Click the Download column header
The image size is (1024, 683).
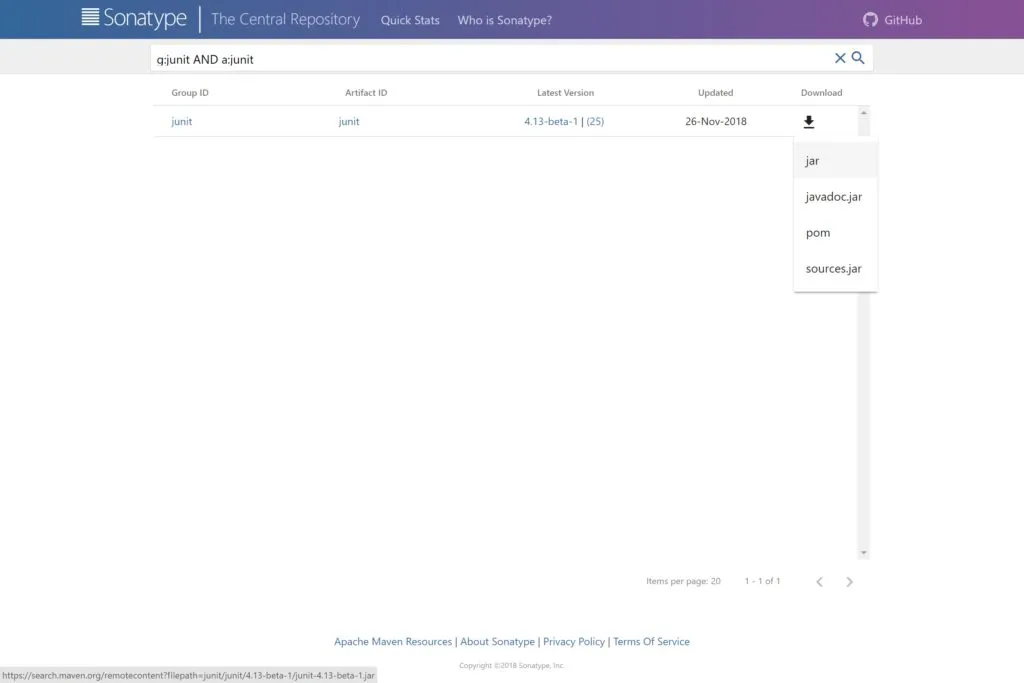point(822,93)
